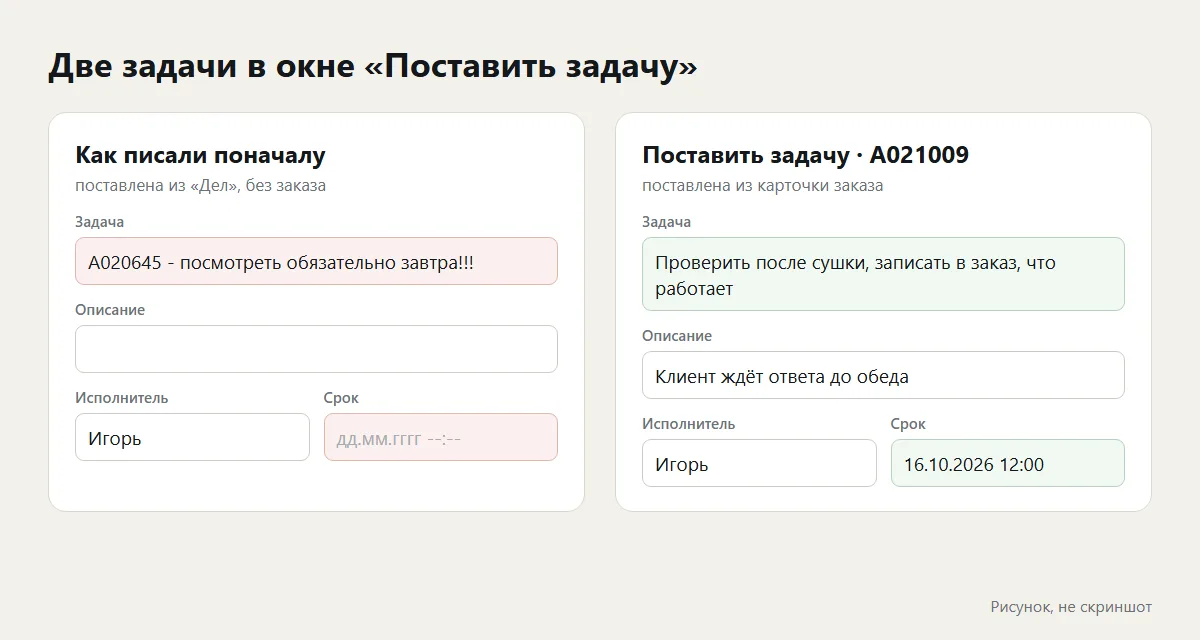The width and height of the screenshot is (1200, 640).
Task: Click the 'Срок' label in the A021009 card
Action: (908, 424)
